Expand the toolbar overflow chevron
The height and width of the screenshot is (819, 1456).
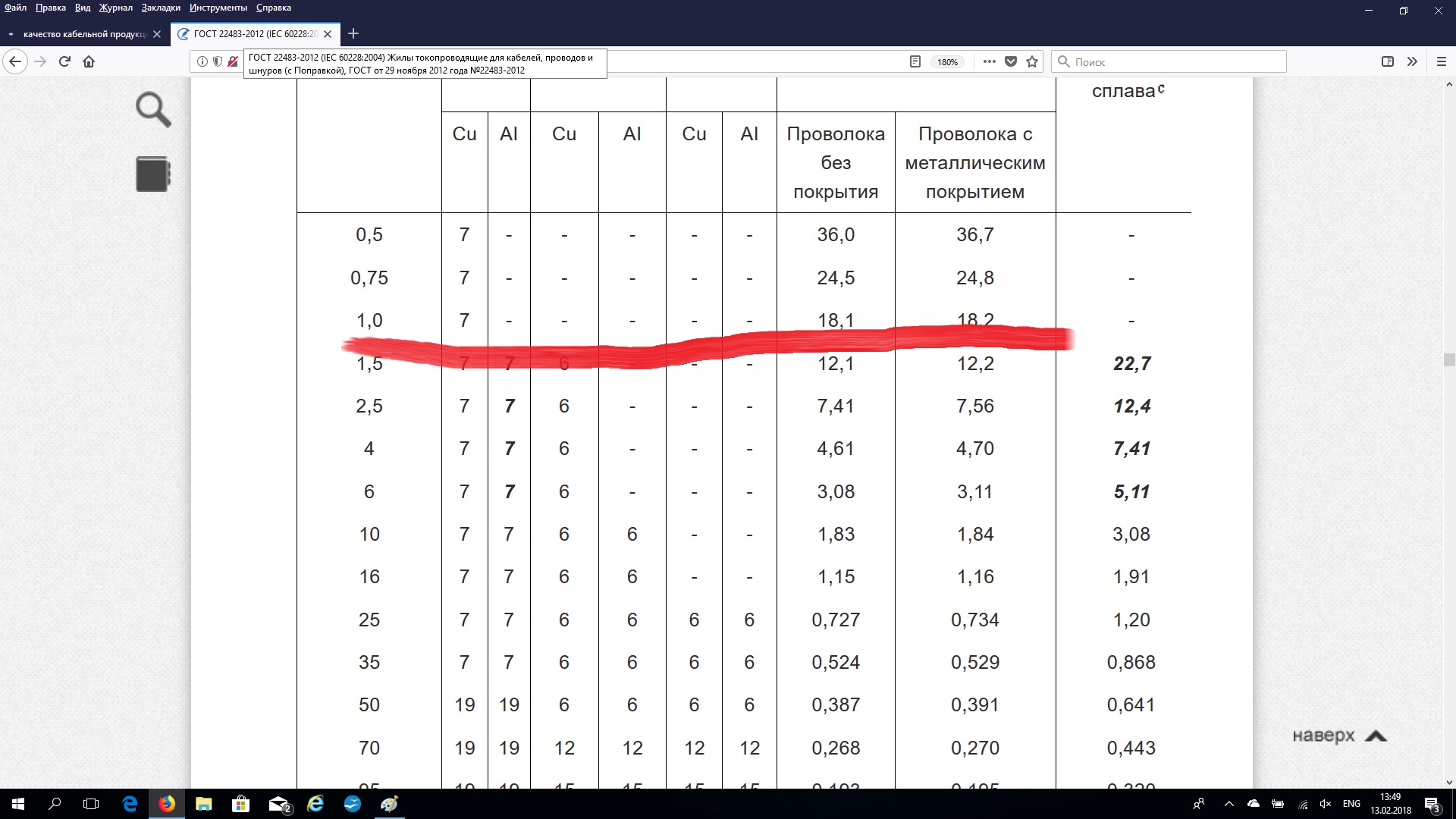pos(1412,61)
